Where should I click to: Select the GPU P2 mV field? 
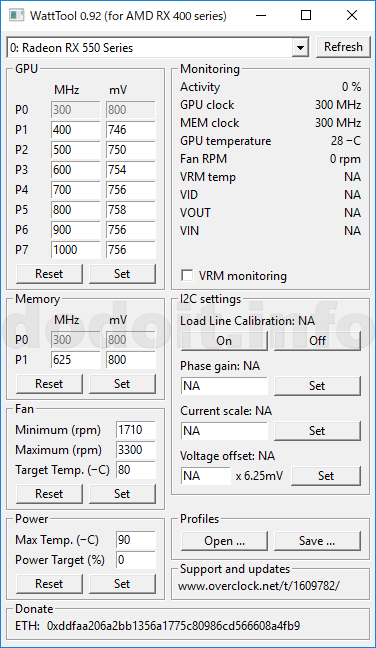131,150
